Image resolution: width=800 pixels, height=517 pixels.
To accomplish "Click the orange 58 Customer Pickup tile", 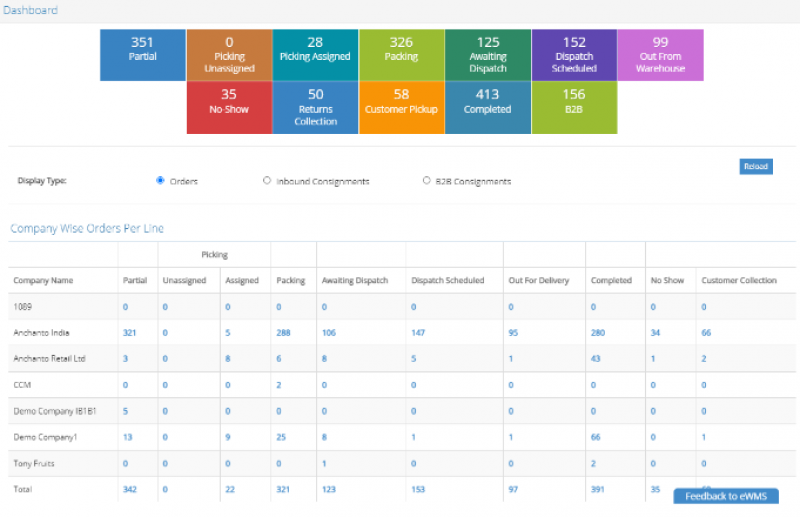I will coord(401,108).
